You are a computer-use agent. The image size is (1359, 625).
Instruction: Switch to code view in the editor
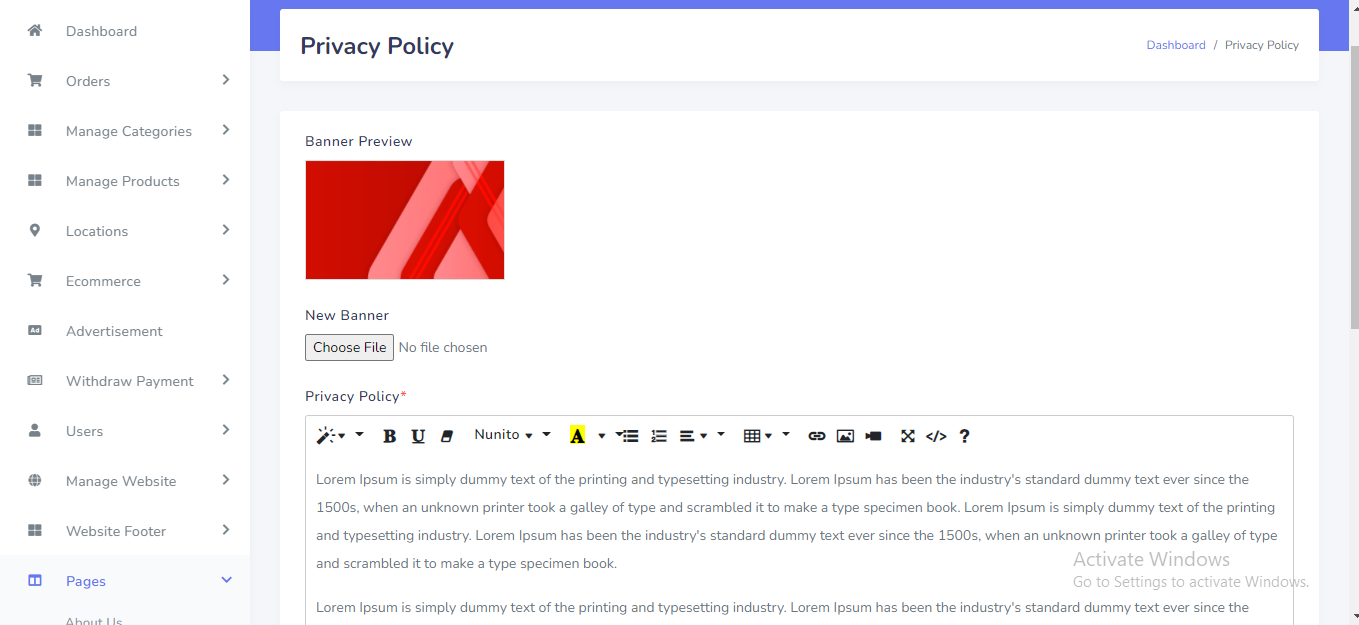936,436
